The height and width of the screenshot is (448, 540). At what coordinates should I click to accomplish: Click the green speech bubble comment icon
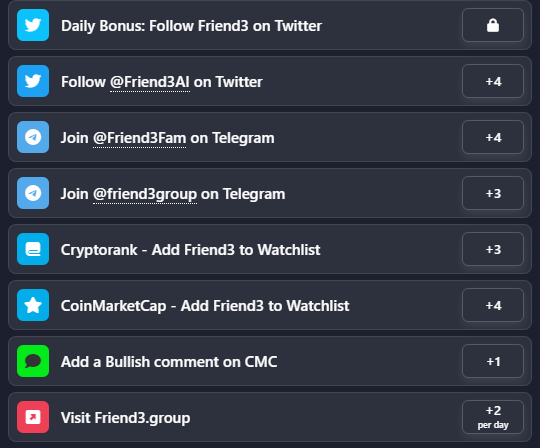click(x=33, y=361)
